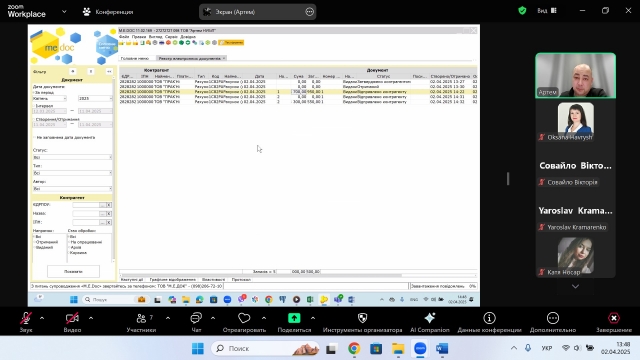Open File Explorer from the taskbar
Image resolution: width=640 pixels, height=360 pixels.
click(398, 349)
